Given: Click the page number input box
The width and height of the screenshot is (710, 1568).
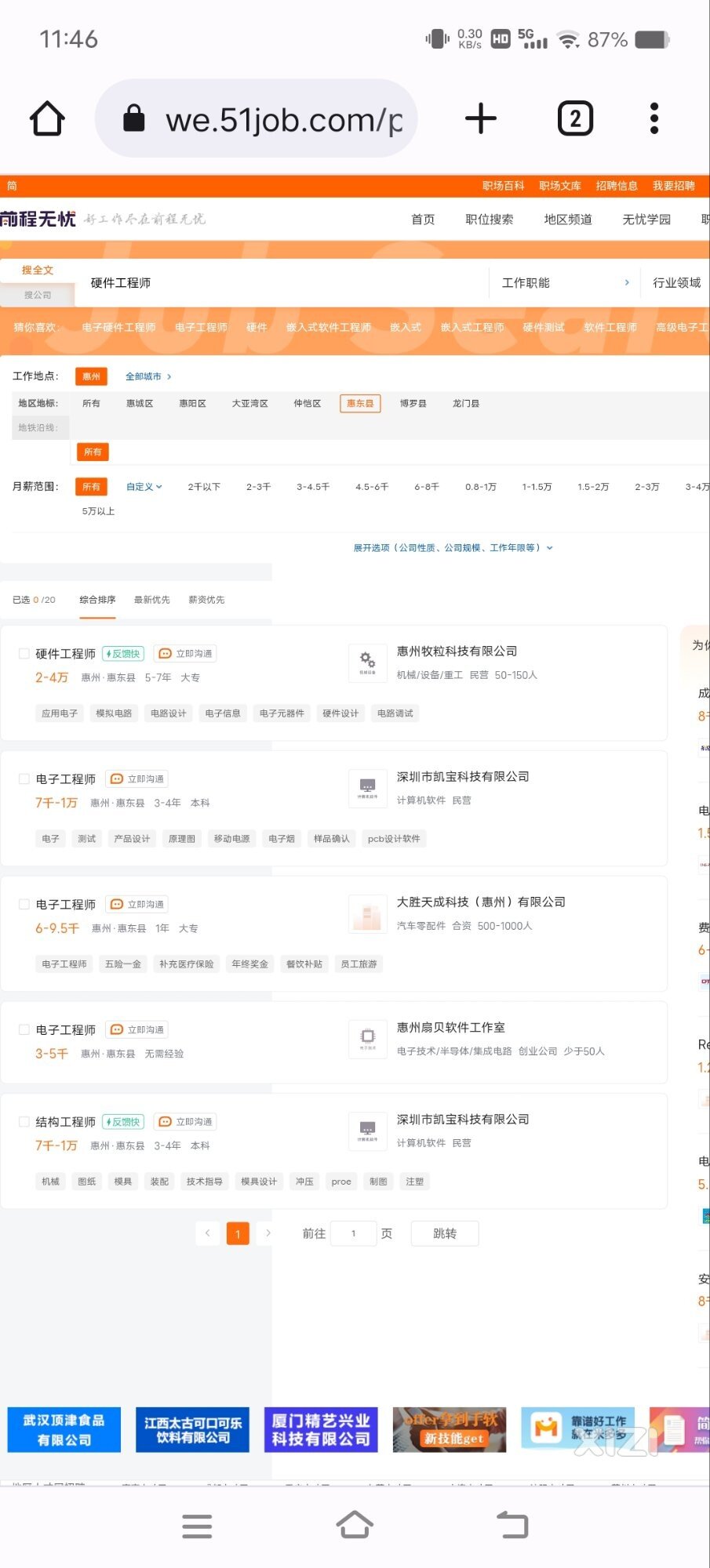Looking at the screenshot, I should pos(354,1233).
